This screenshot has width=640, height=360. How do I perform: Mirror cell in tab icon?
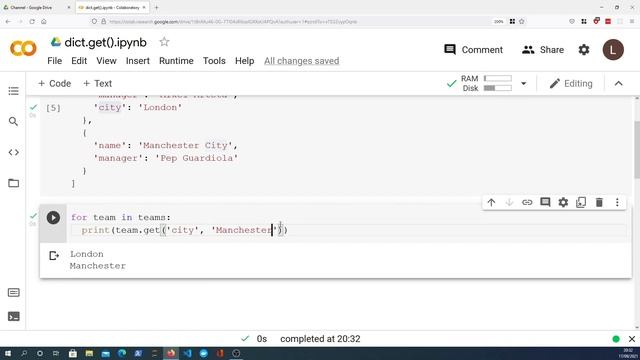(x=581, y=202)
